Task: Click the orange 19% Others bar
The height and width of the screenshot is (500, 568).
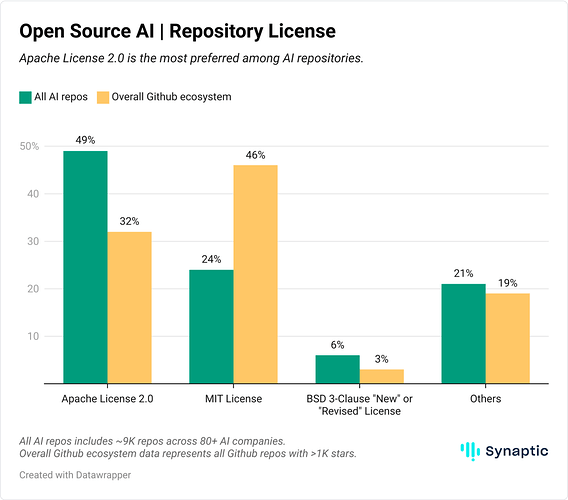Action: [508, 338]
